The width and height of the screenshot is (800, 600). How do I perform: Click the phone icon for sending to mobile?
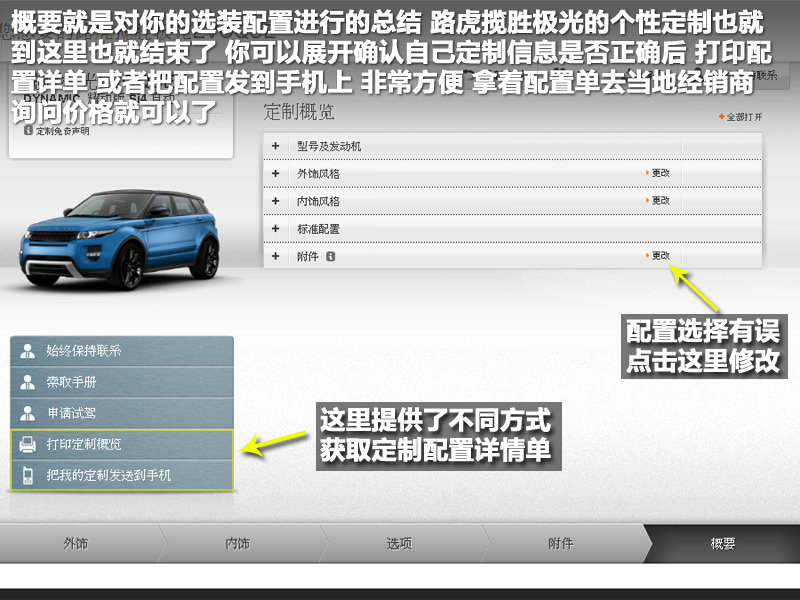click(28, 476)
